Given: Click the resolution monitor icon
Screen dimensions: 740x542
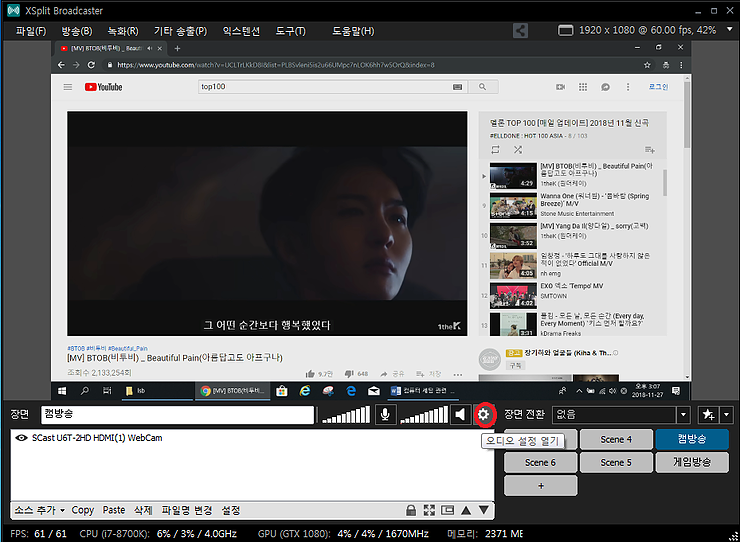Looking at the screenshot, I should tap(565, 31).
